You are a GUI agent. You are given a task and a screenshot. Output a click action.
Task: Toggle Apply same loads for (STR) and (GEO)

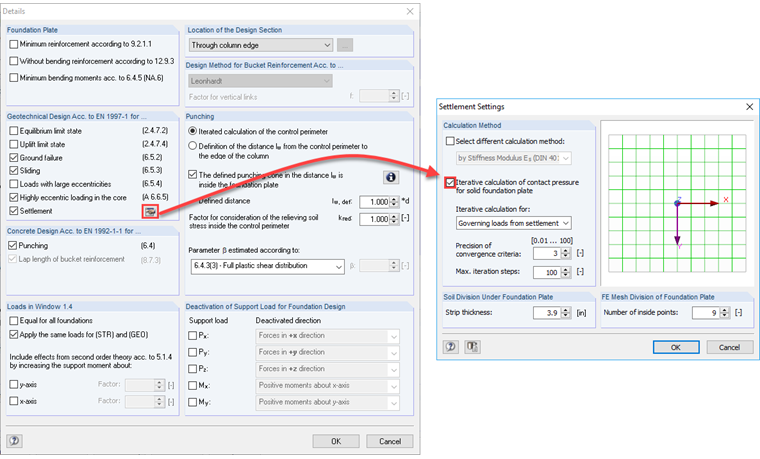pos(14,334)
